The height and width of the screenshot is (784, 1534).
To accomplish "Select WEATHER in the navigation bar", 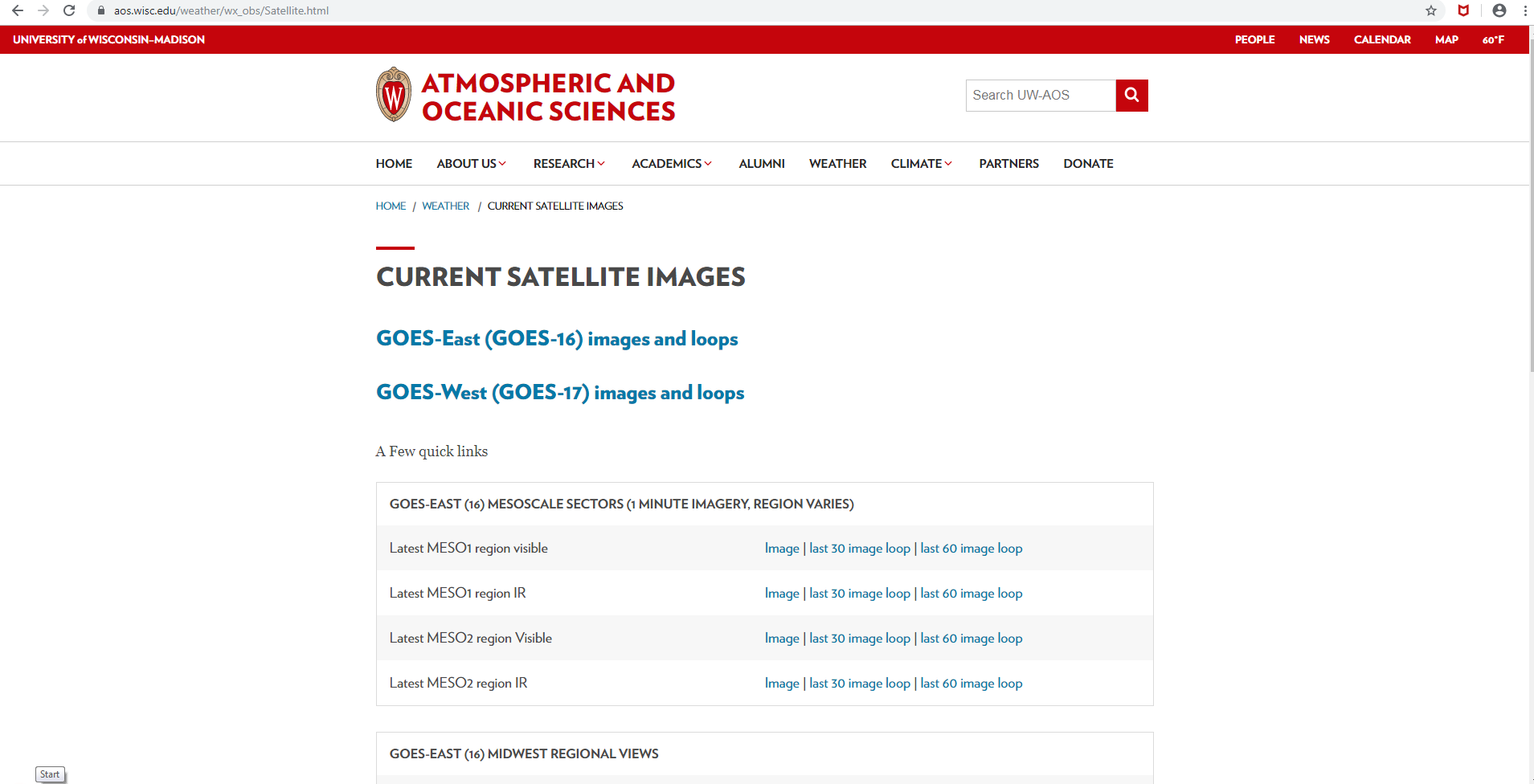I will pyautogui.click(x=837, y=163).
